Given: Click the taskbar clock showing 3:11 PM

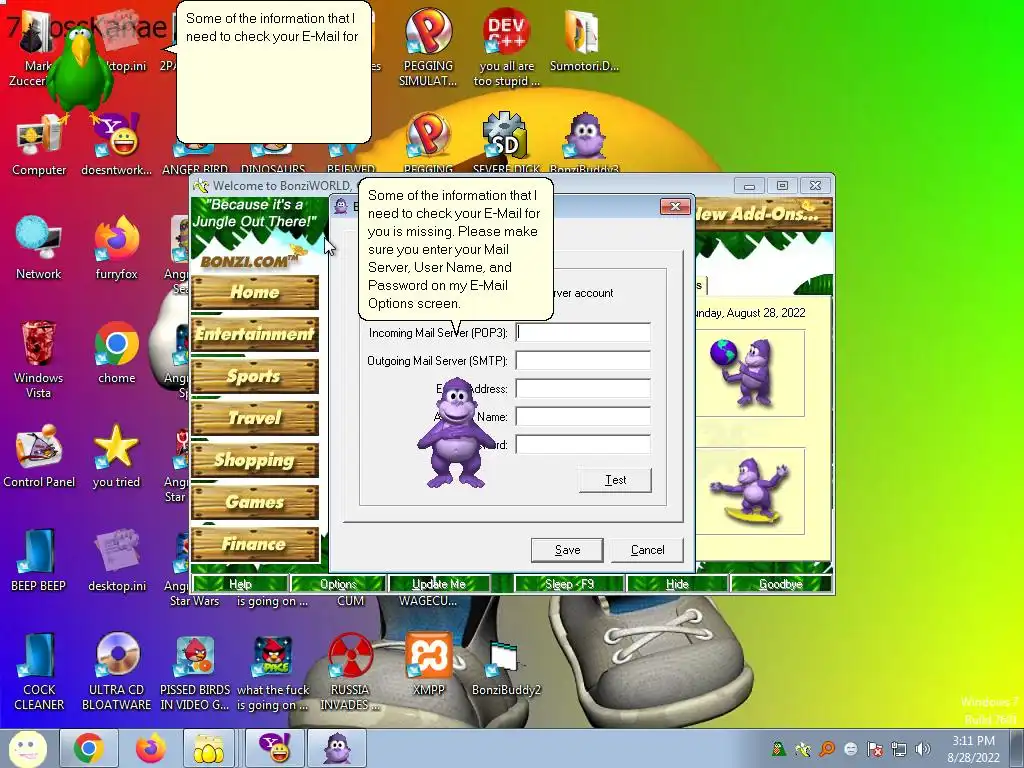Looking at the screenshot, I should [973, 749].
